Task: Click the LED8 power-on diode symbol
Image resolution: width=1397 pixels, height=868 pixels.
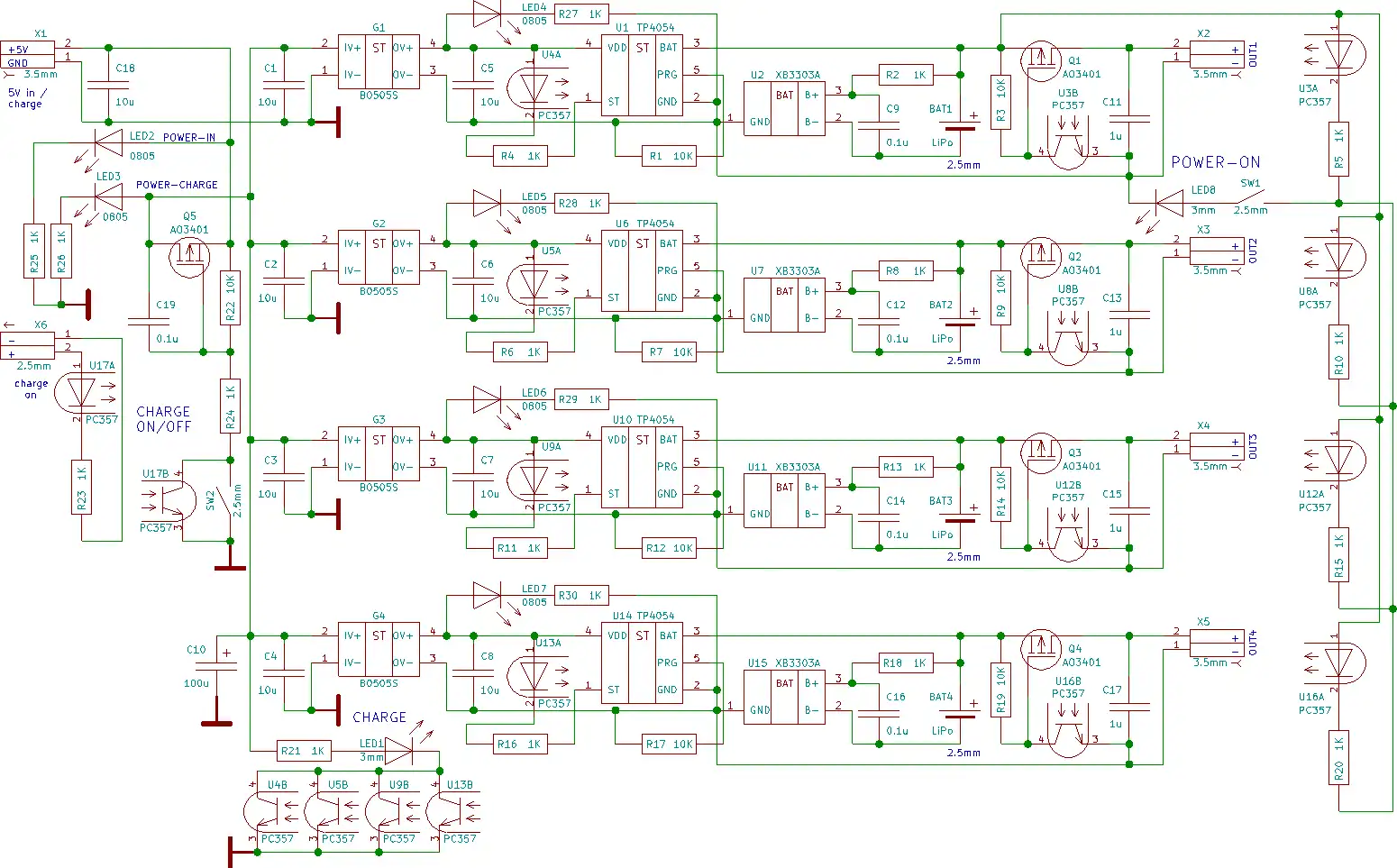Action: click(1169, 204)
